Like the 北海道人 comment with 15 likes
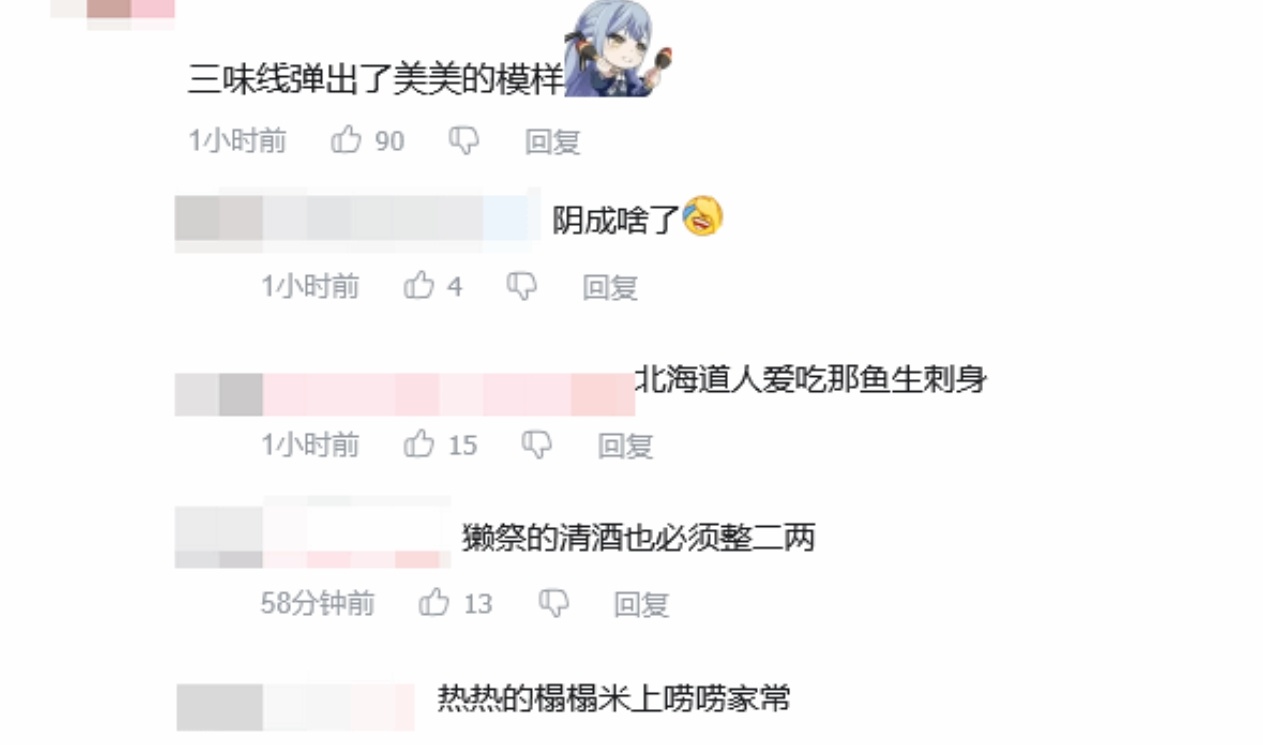 point(419,444)
